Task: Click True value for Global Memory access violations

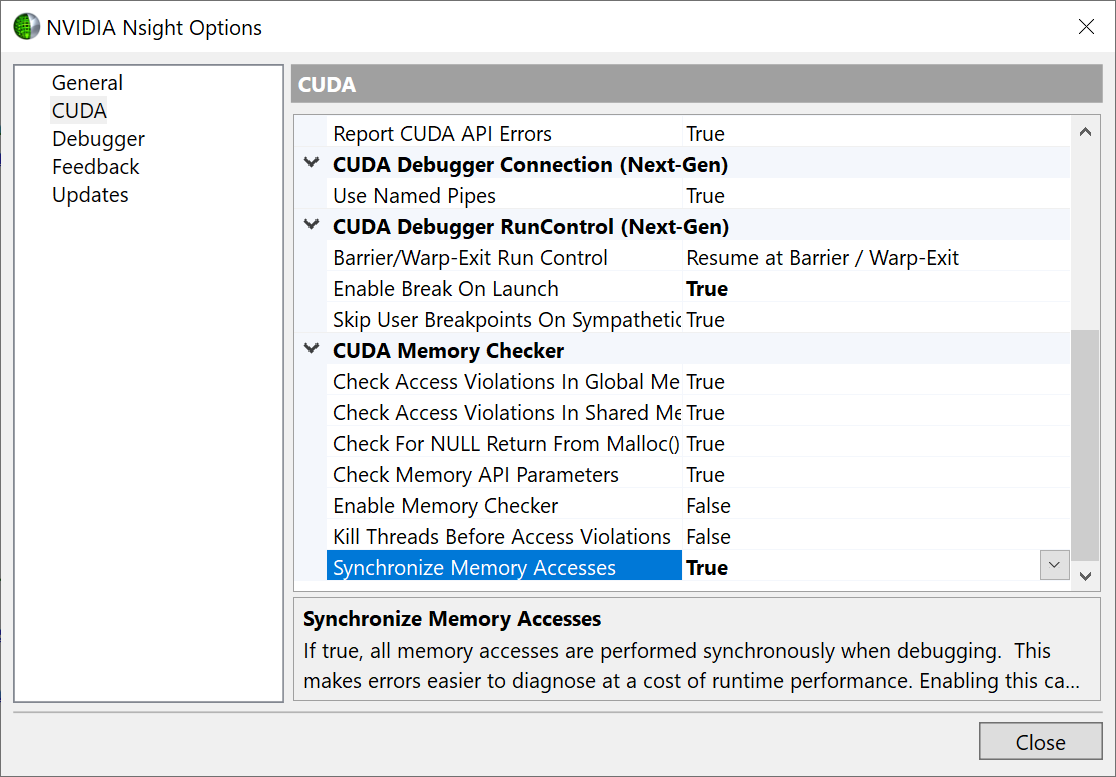Action: (705, 381)
